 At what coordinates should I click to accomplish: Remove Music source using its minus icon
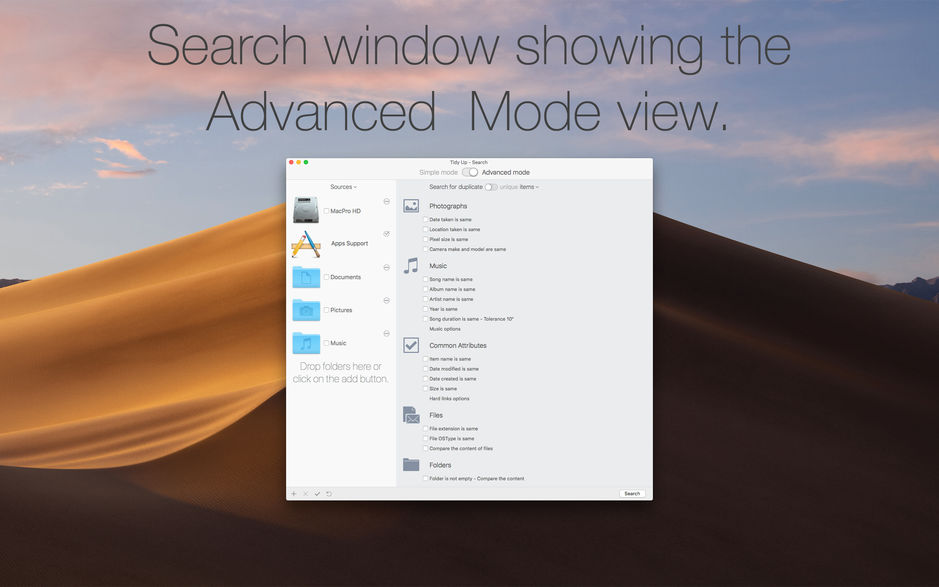pyautogui.click(x=386, y=333)
